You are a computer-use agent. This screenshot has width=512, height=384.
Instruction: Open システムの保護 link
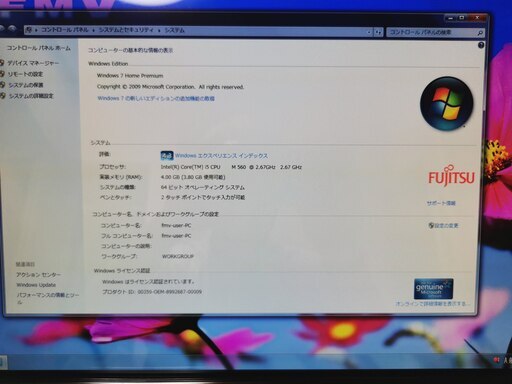(x=26, y=85)
